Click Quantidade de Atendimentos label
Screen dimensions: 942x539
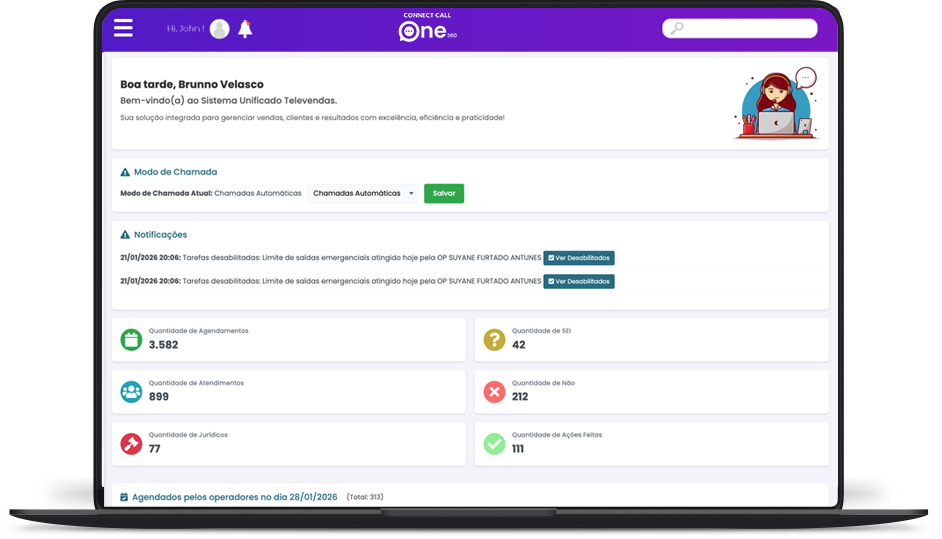point(196,383)
